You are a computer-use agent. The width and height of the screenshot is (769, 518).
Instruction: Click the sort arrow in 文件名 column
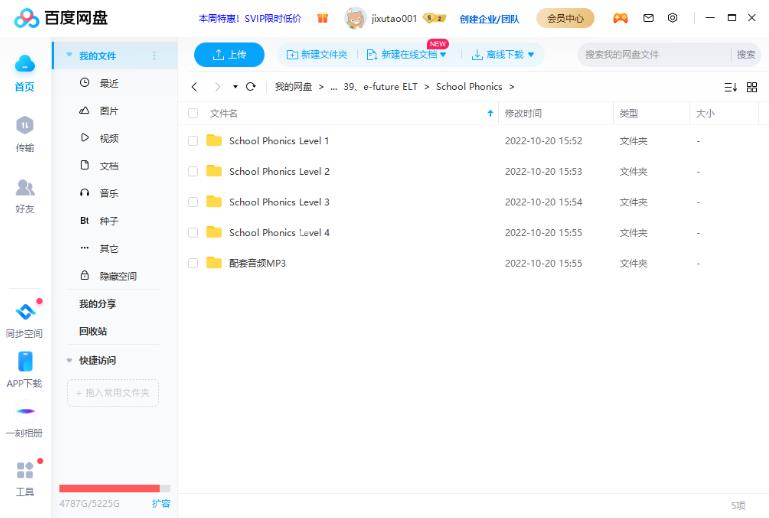coord(490,113)
